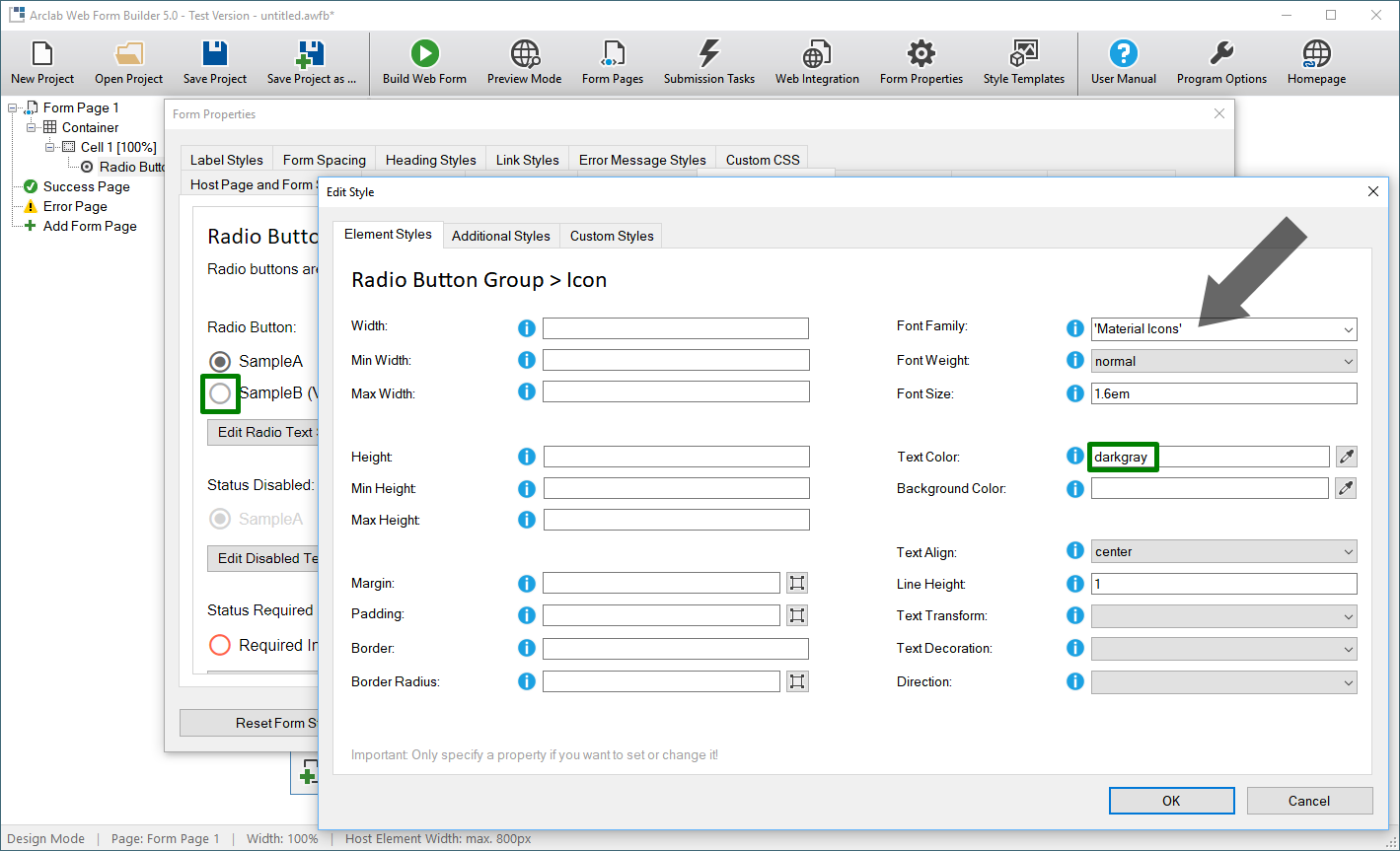
Task: Browse the Style Templates
Action: (x=1023, y=61)
